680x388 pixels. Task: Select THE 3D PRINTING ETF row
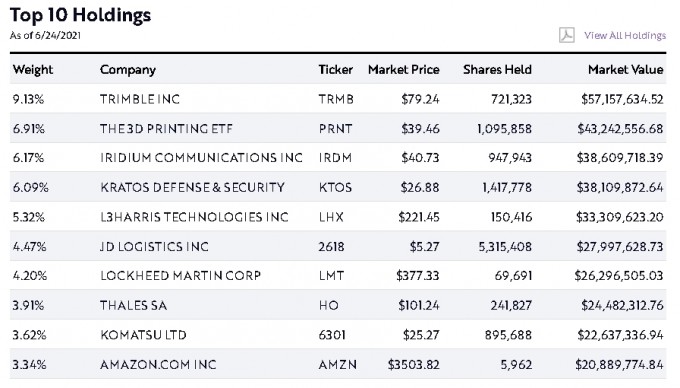tap(338, 129)
